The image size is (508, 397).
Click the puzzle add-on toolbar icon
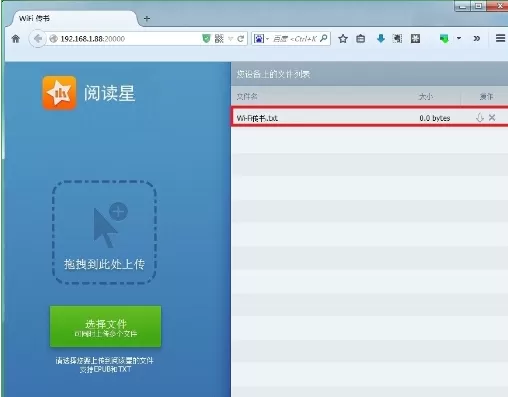(x=415, y=39)
